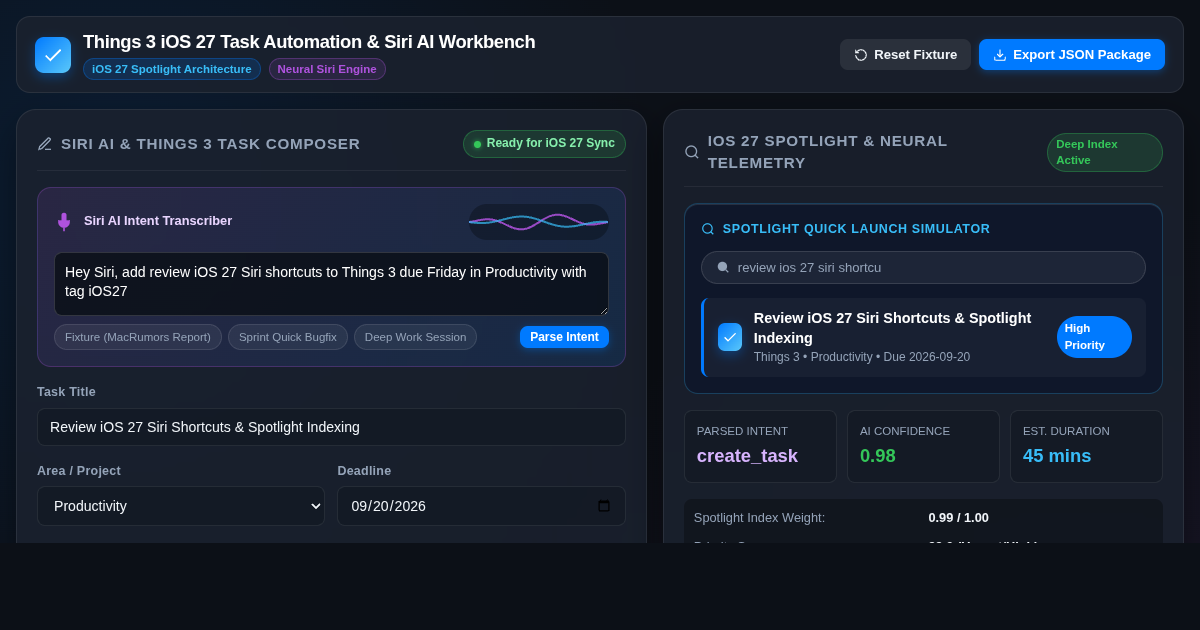Image resolution: width=1200 pixels, height=630 pixels.
Task: Click the purple Siri microphone icon
Action: [64, 221]
